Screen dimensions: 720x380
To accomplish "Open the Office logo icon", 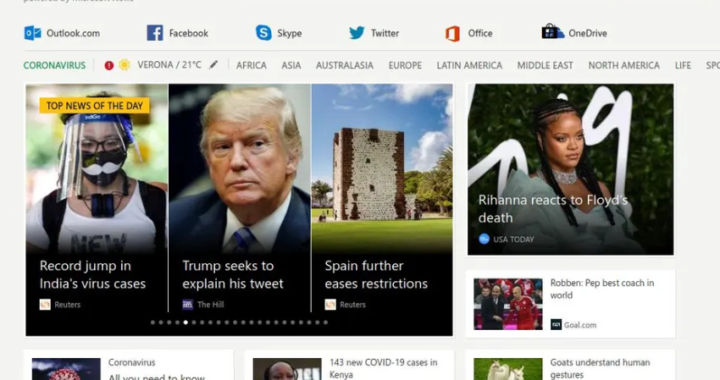I will pos(453,34).
